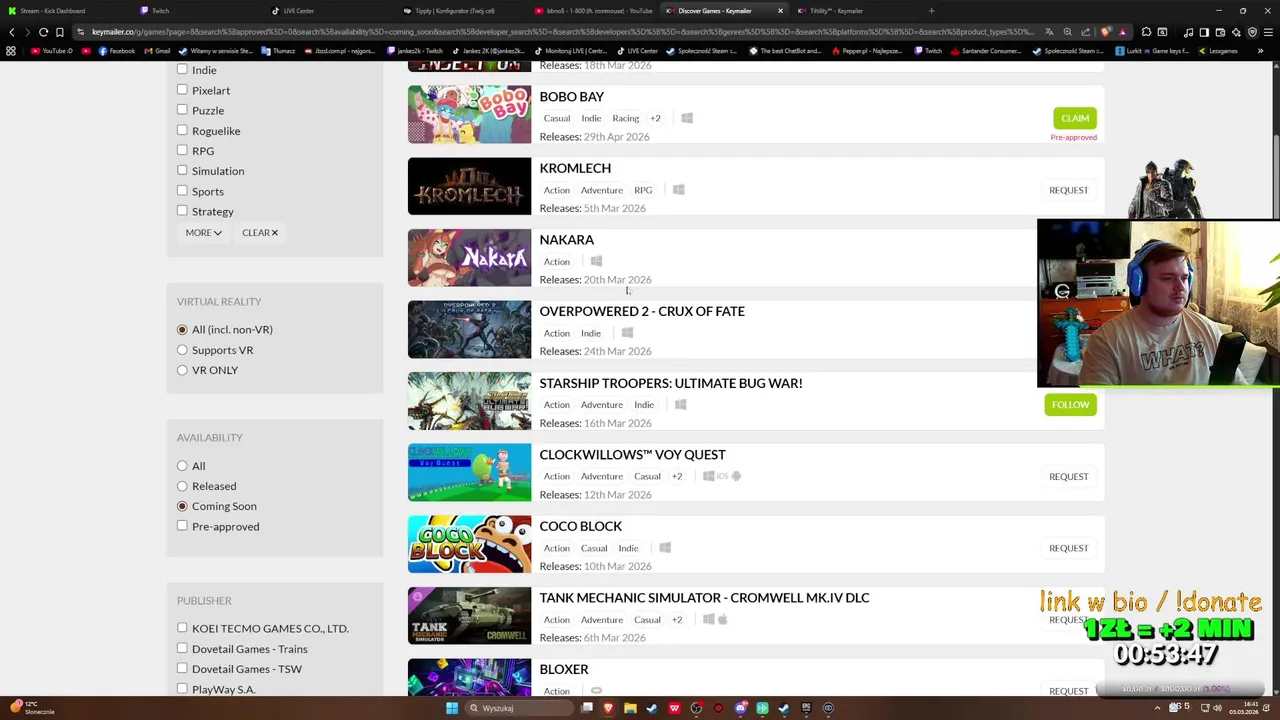1280x720 pixels.
Task: Expand +2 tags on BOBO BAY
Action: pos(655,118)
